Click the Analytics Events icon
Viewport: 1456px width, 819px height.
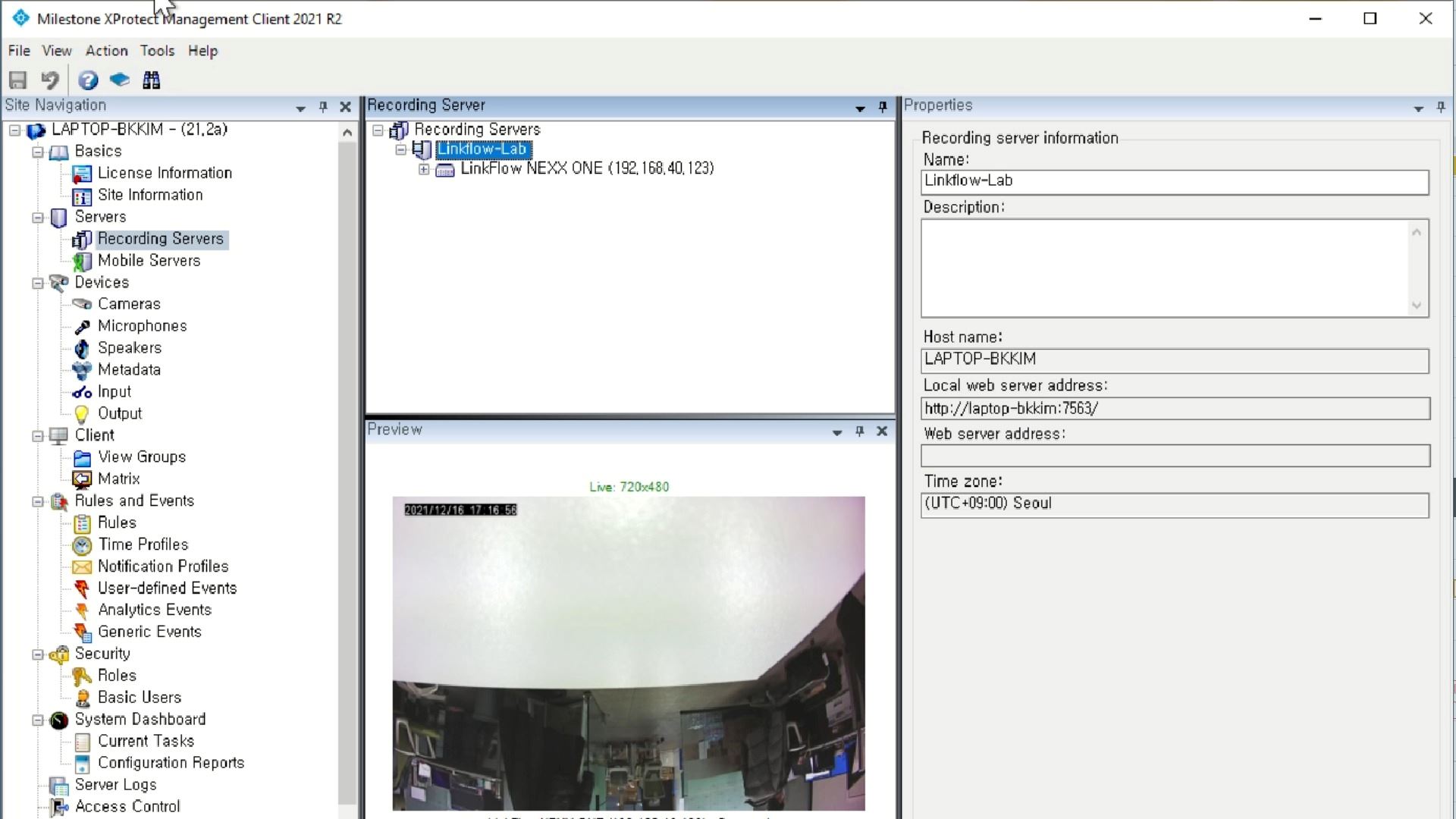click(82, 610)
